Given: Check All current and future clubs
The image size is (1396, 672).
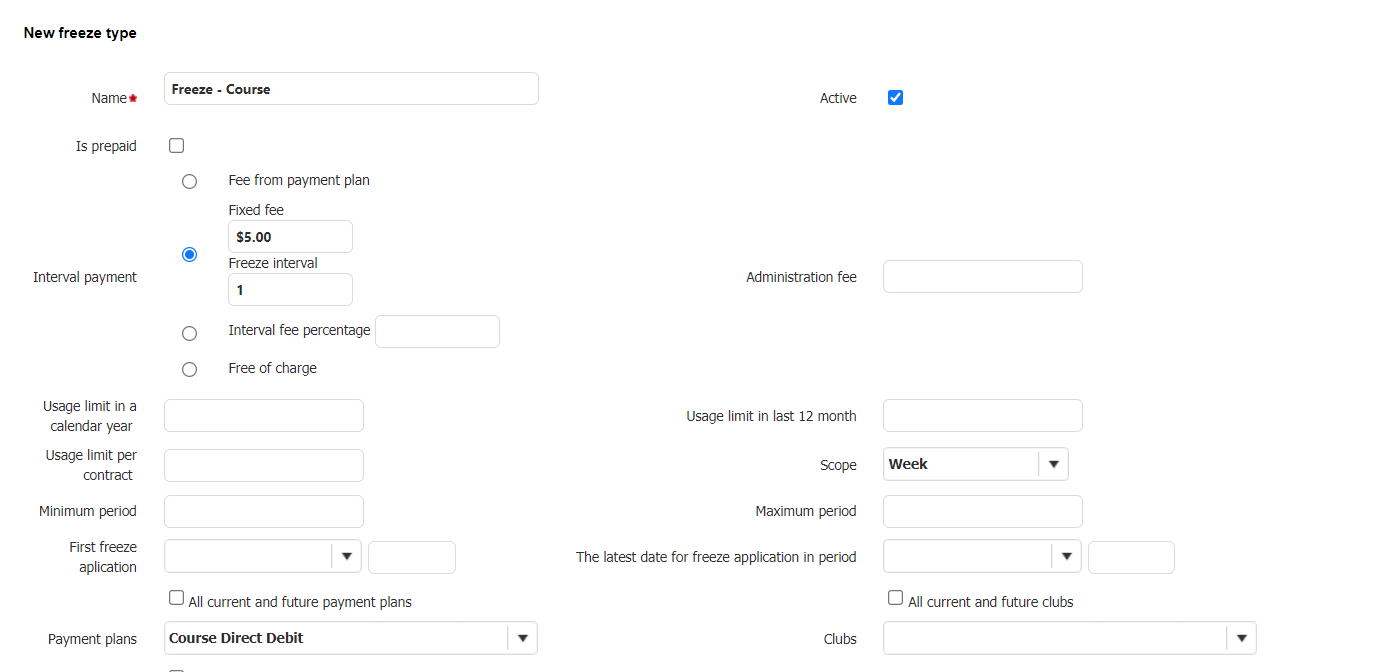Looking at the screenshot, I should (x=896, y=598).
